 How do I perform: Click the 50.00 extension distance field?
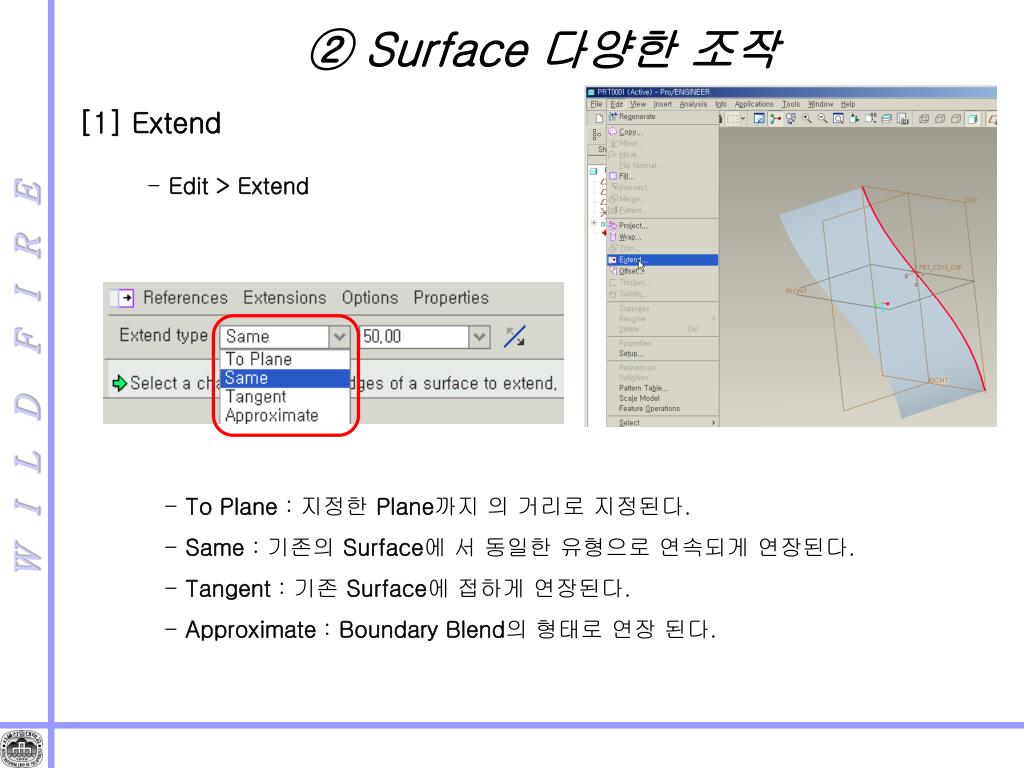414,337
